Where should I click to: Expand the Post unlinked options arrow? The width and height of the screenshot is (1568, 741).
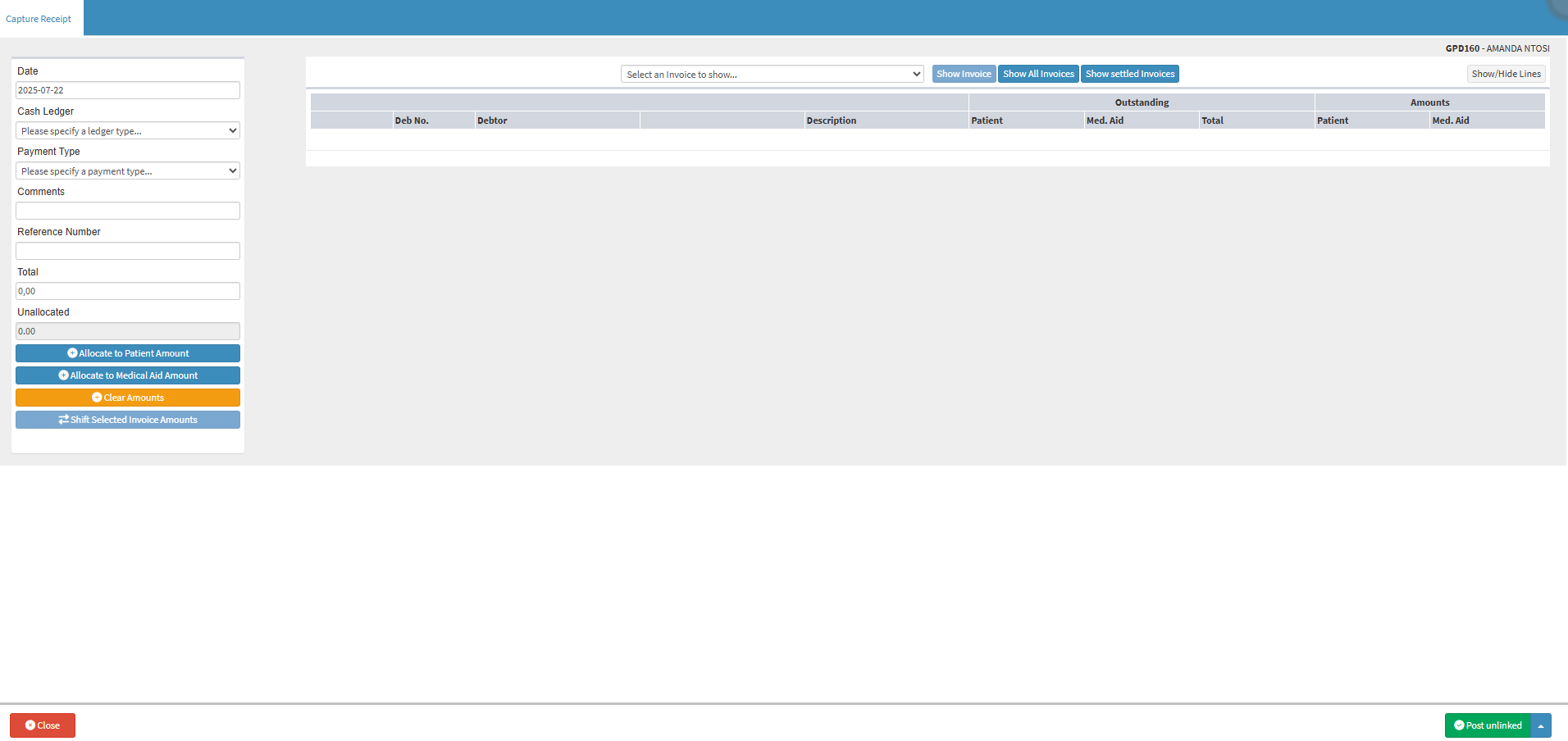(1541, 725)
